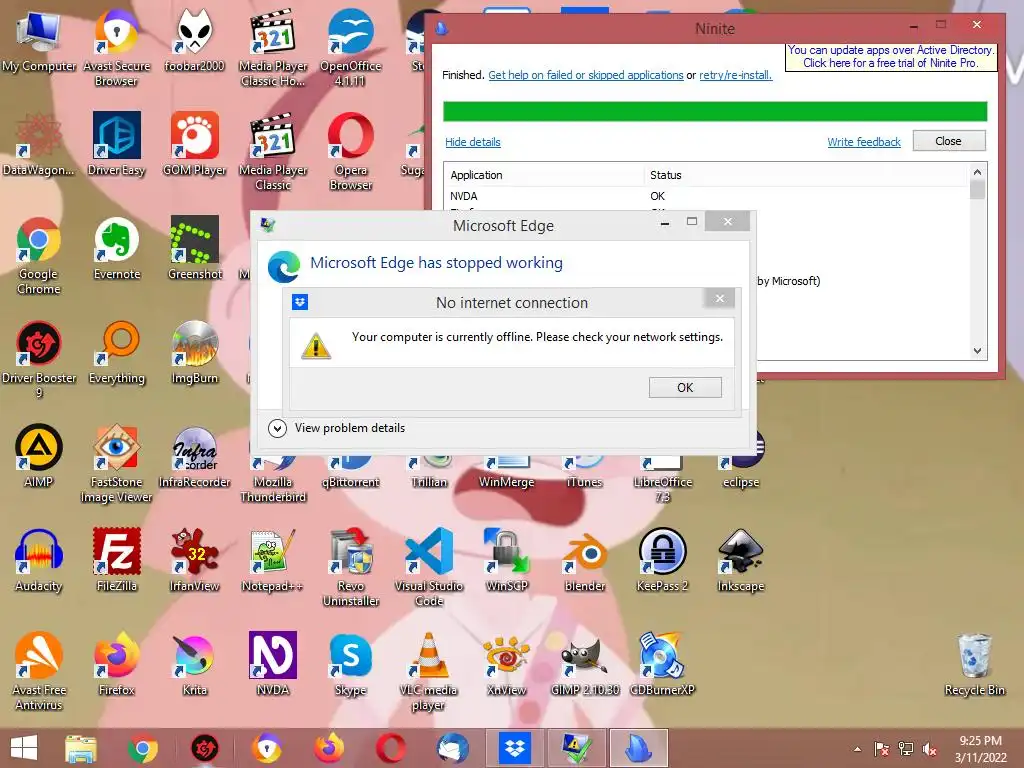Select the NVDA row in Ninite list
The width and height of the screenshot is (1024, 768).
[707, 196]
